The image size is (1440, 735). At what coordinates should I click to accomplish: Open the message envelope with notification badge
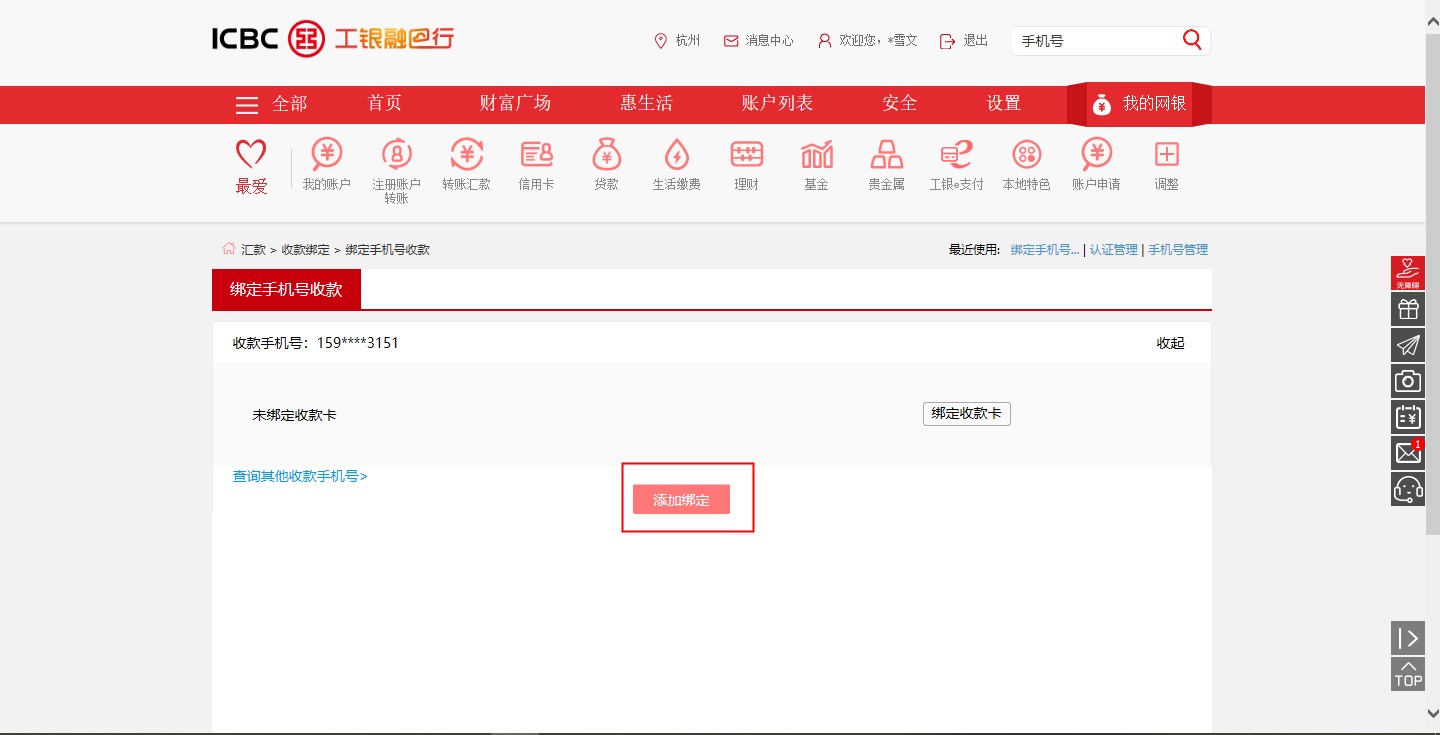click(1407, 452)
